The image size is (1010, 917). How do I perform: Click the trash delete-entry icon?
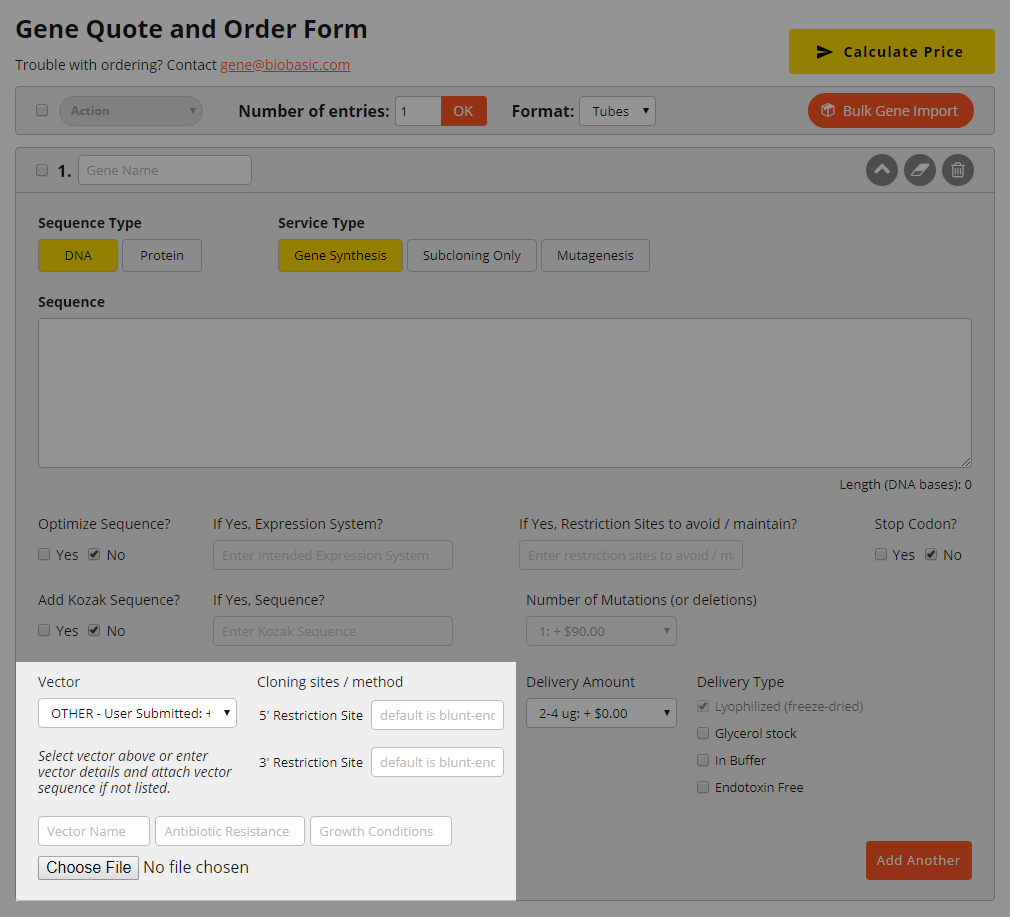(x=957, y=170)
